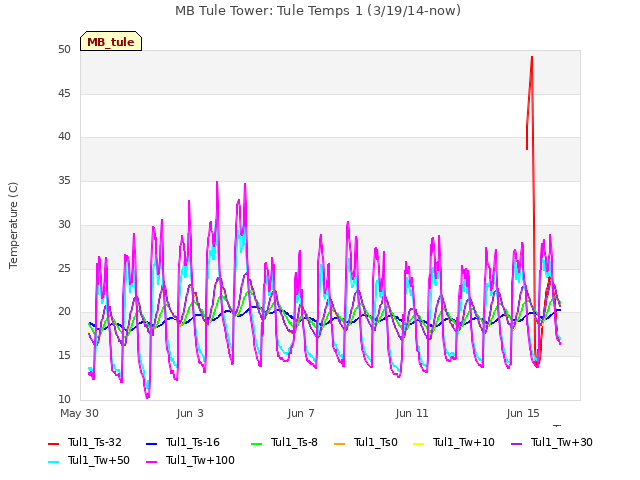Screen dimensions: 640x480
Task: Click the cyan Tul1_Tw+50 color swatch
Action: point(53,461)
